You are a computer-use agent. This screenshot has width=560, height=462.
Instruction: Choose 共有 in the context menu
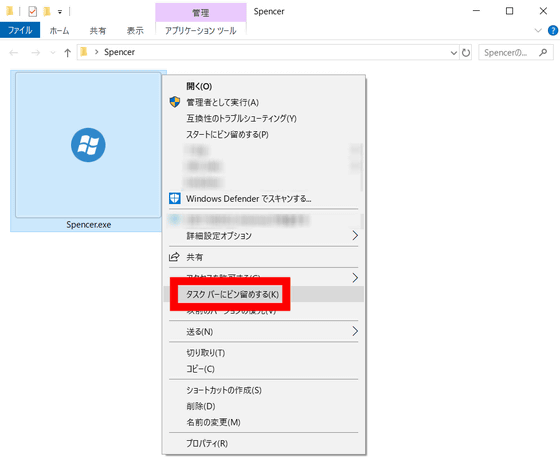(264, 257)
